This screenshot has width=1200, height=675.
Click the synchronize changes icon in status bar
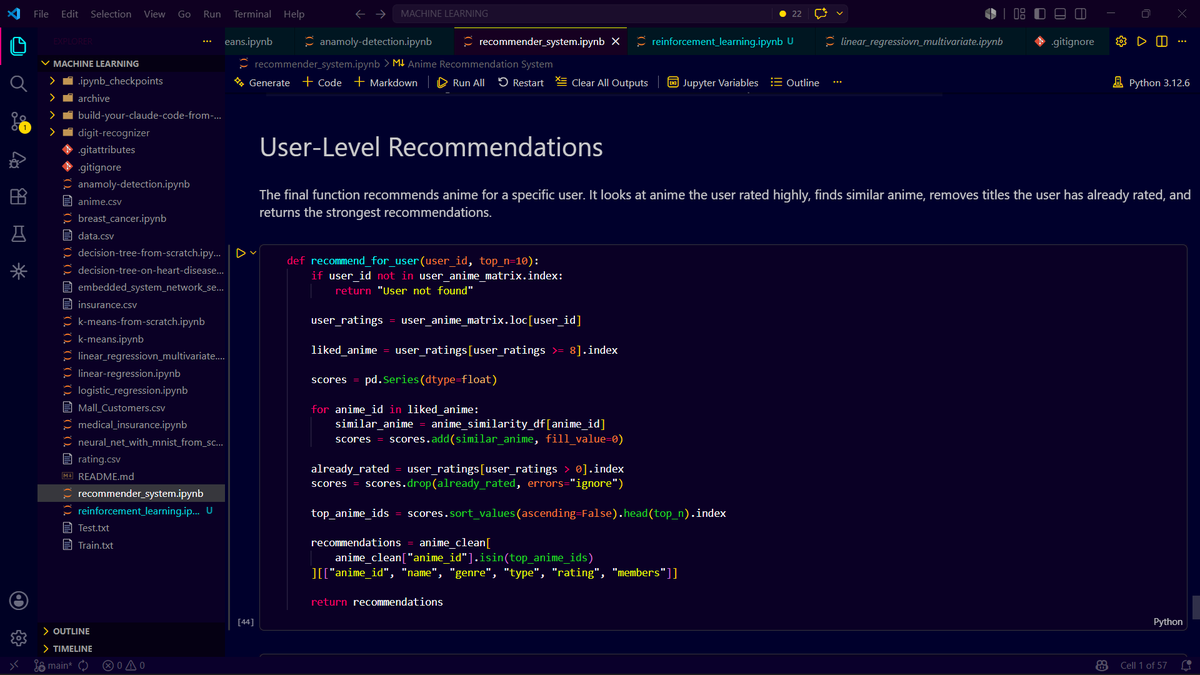(x=83, y=665)
